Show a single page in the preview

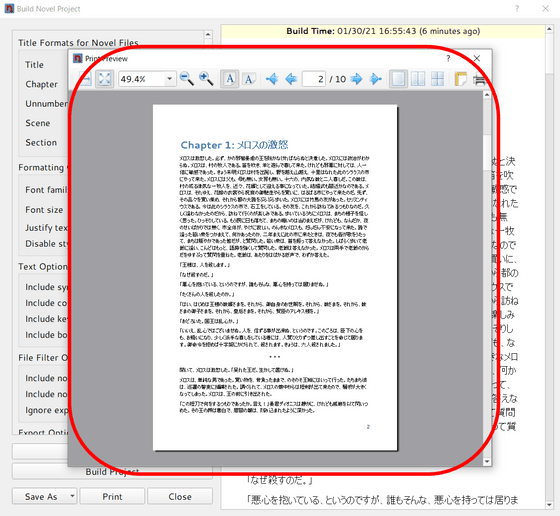click(398, 79)
